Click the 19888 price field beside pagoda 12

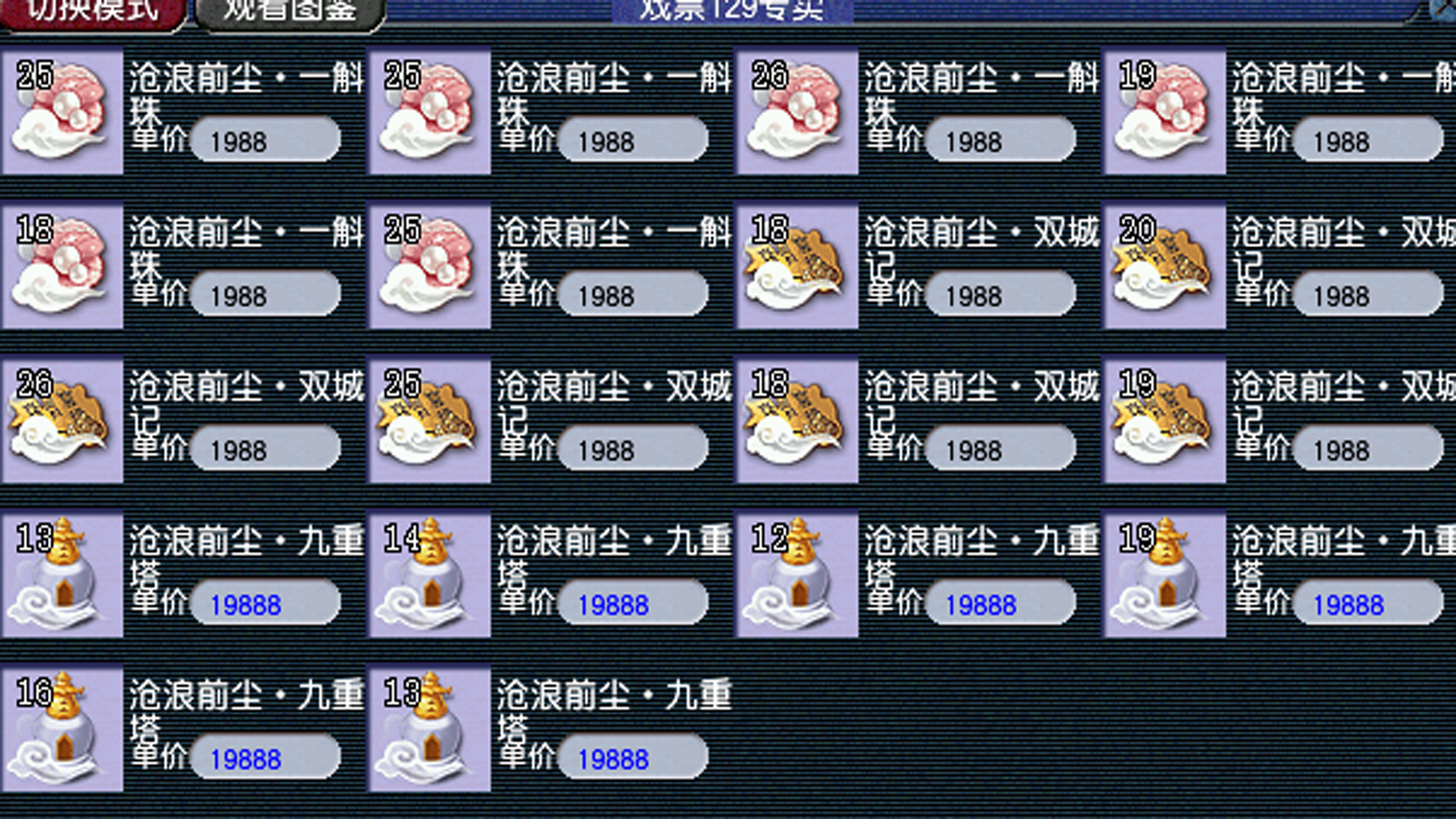(x=1001, y=604)
